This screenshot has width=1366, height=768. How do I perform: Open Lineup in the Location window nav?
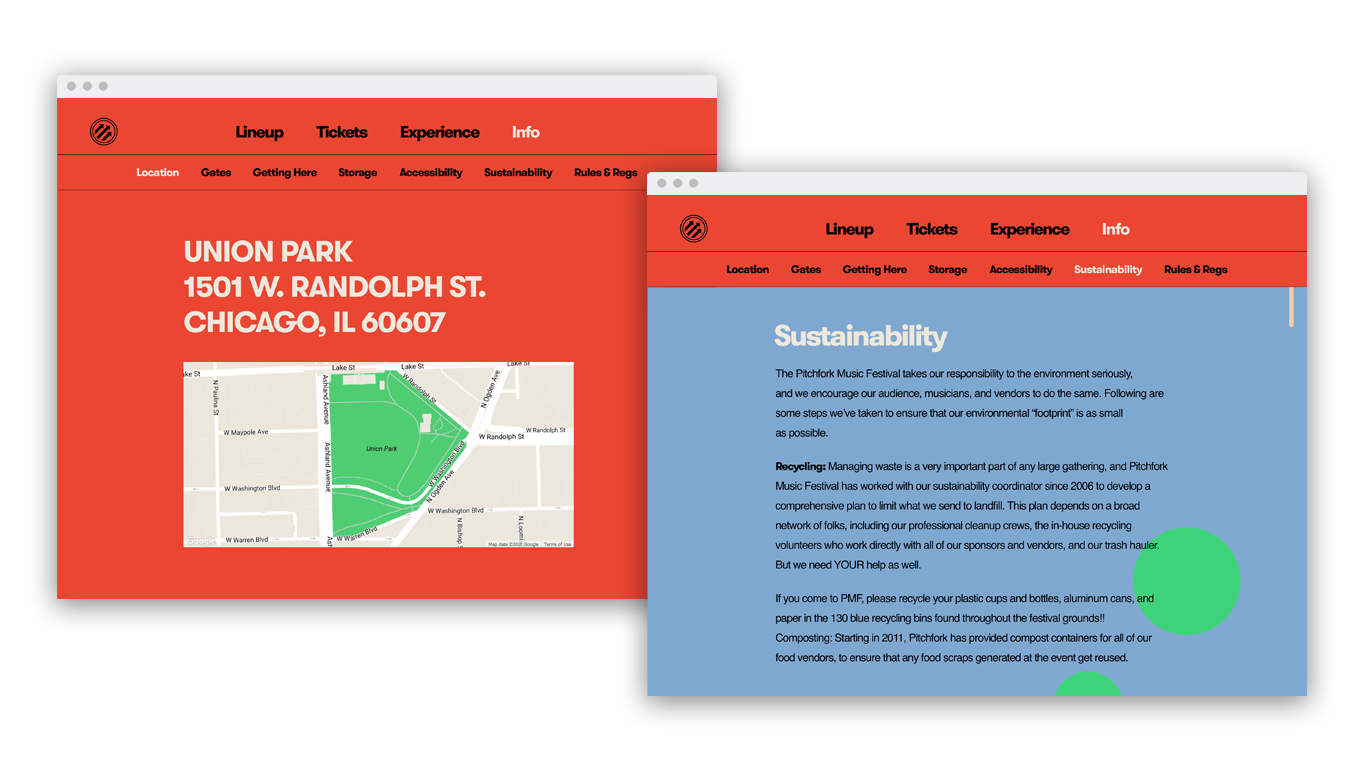(260, 132)
